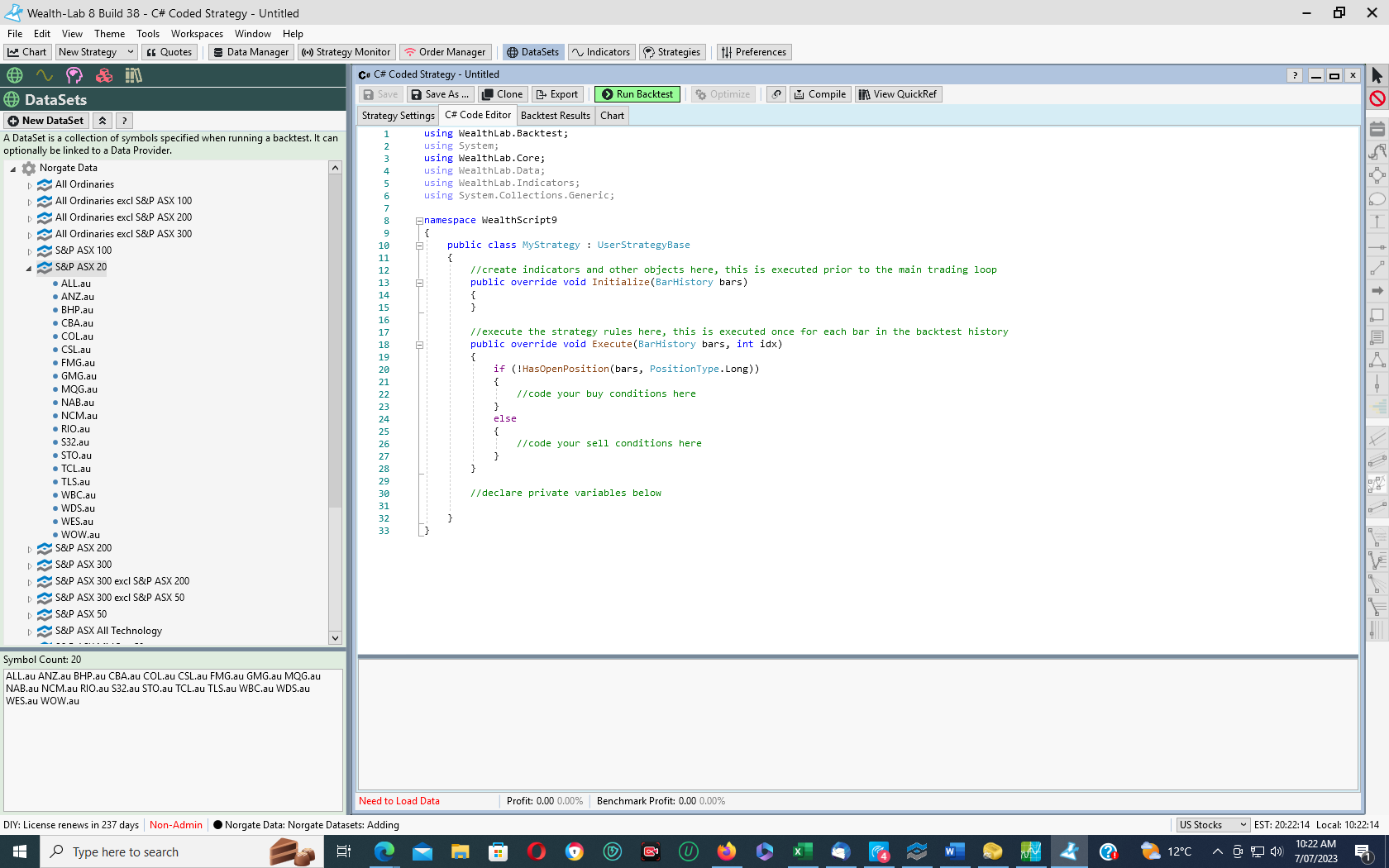This screenshot has width=1389, height=868.
Task: Clone the current strategy
Action: coord(502,94)
